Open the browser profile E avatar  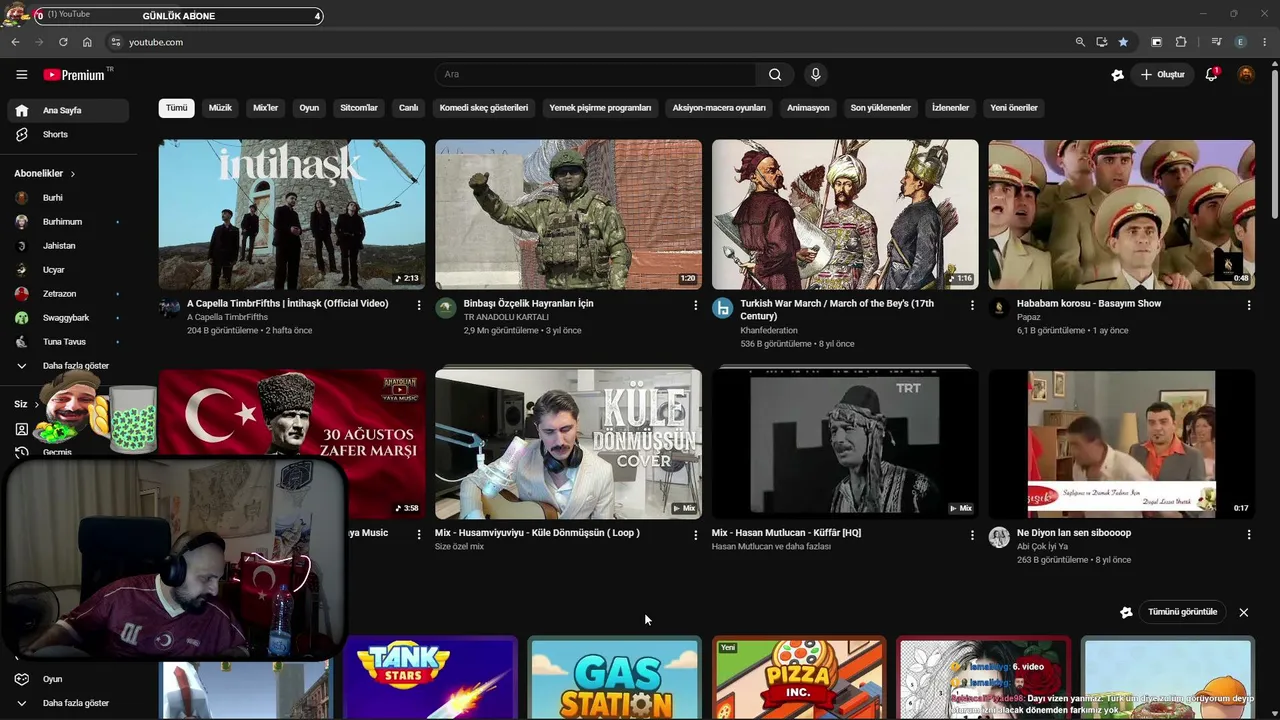(x=1241, y=42)
